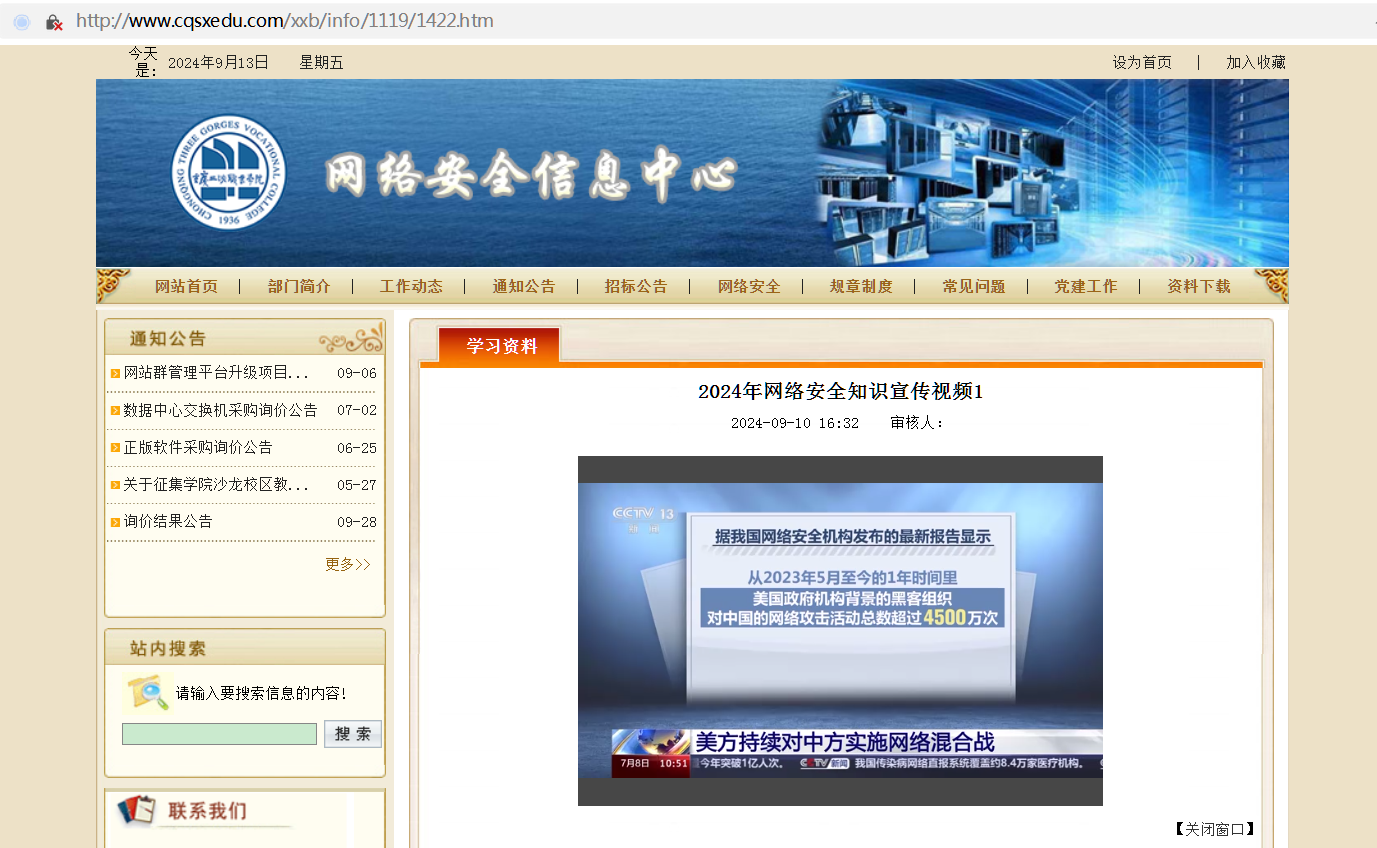
Task: Click the orange bullet beside 正版软件采购询价公告
Action: coord(115,447)
